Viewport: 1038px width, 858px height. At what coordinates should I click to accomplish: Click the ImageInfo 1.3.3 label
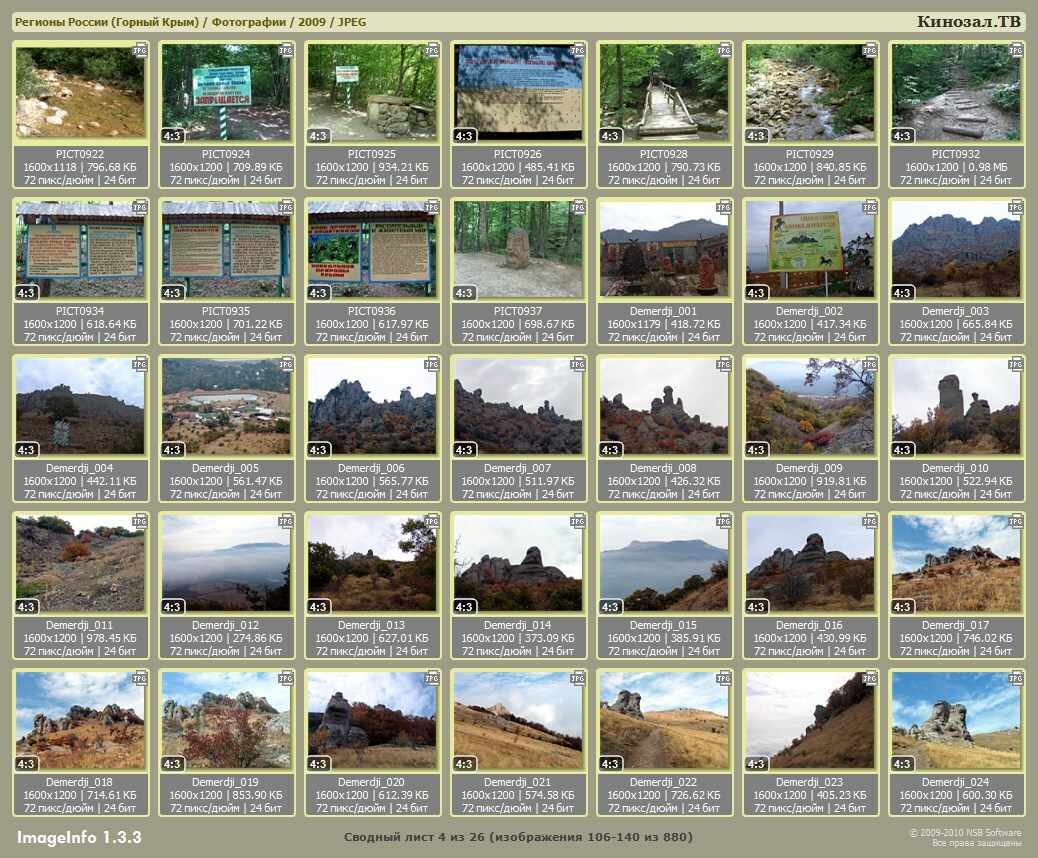point(79,837)
